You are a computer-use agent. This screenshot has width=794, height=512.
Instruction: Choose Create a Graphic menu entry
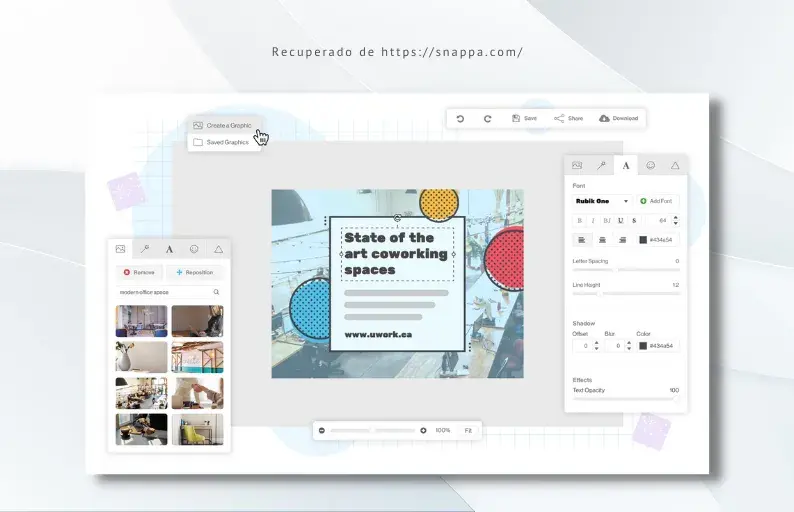click(x=223, y=125)
